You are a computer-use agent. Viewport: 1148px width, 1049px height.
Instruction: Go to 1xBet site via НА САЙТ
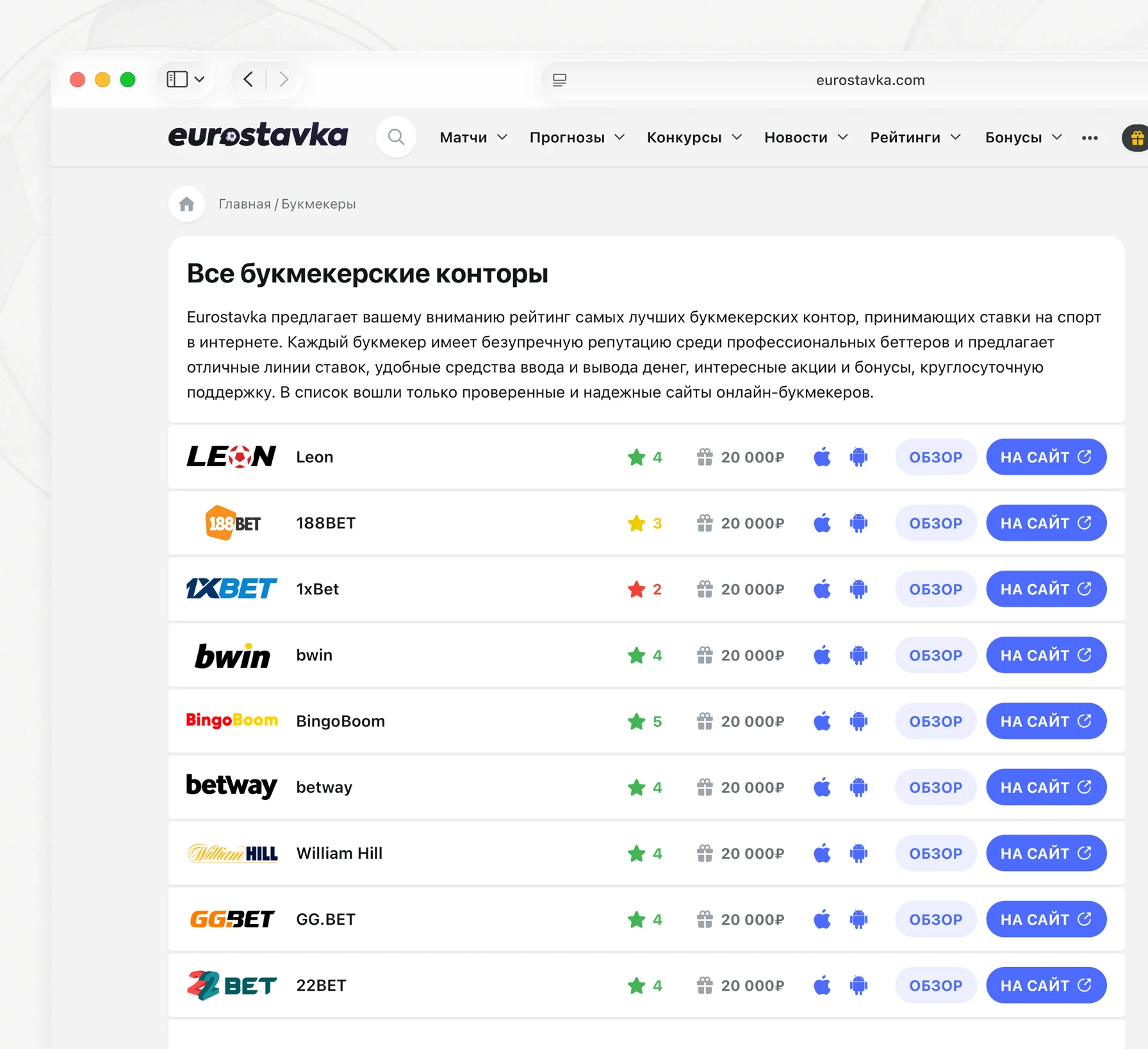point(1046,589)
